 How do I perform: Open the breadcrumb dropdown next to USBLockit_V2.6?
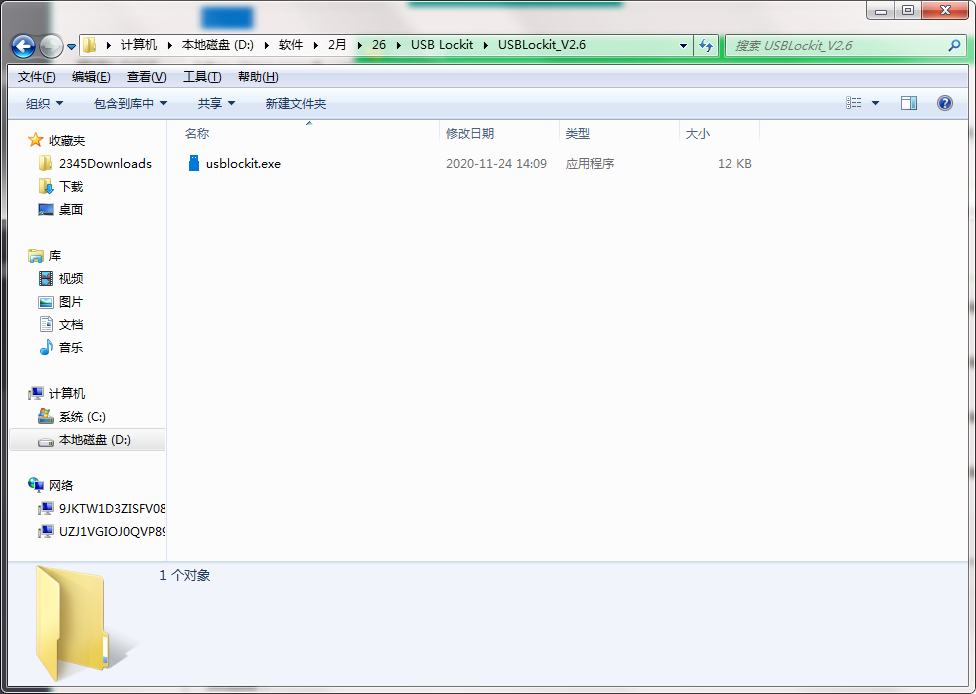point(683,46)
